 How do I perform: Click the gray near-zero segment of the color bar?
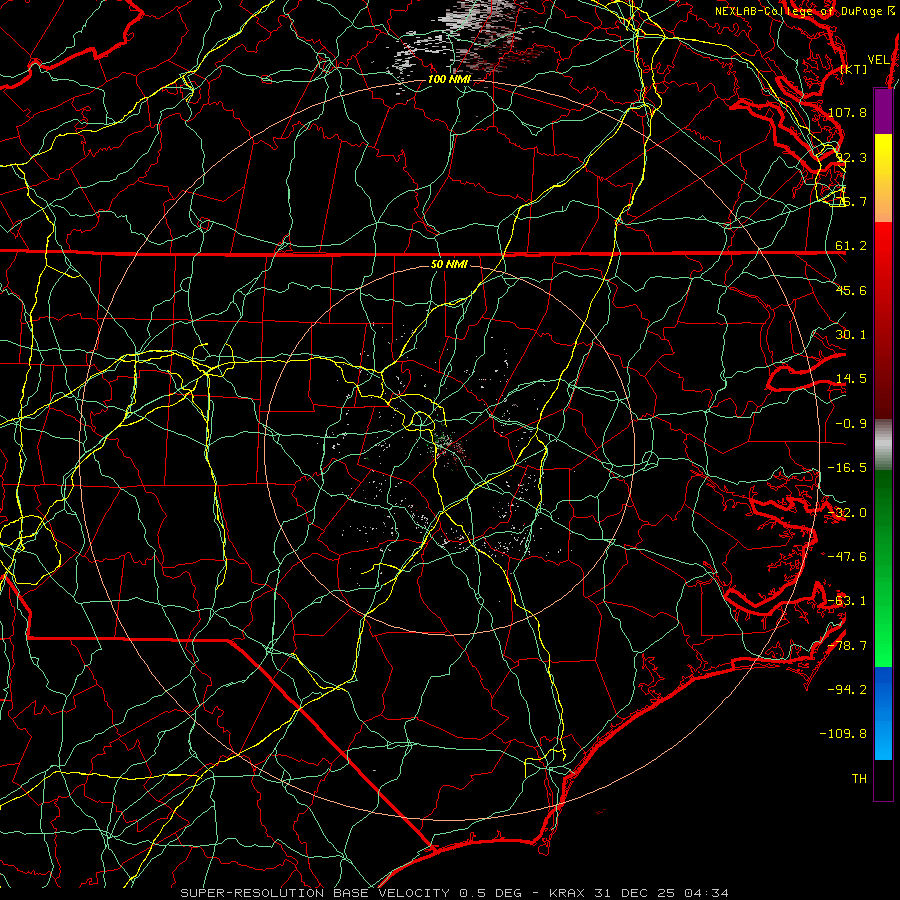(x=883, y=445)
